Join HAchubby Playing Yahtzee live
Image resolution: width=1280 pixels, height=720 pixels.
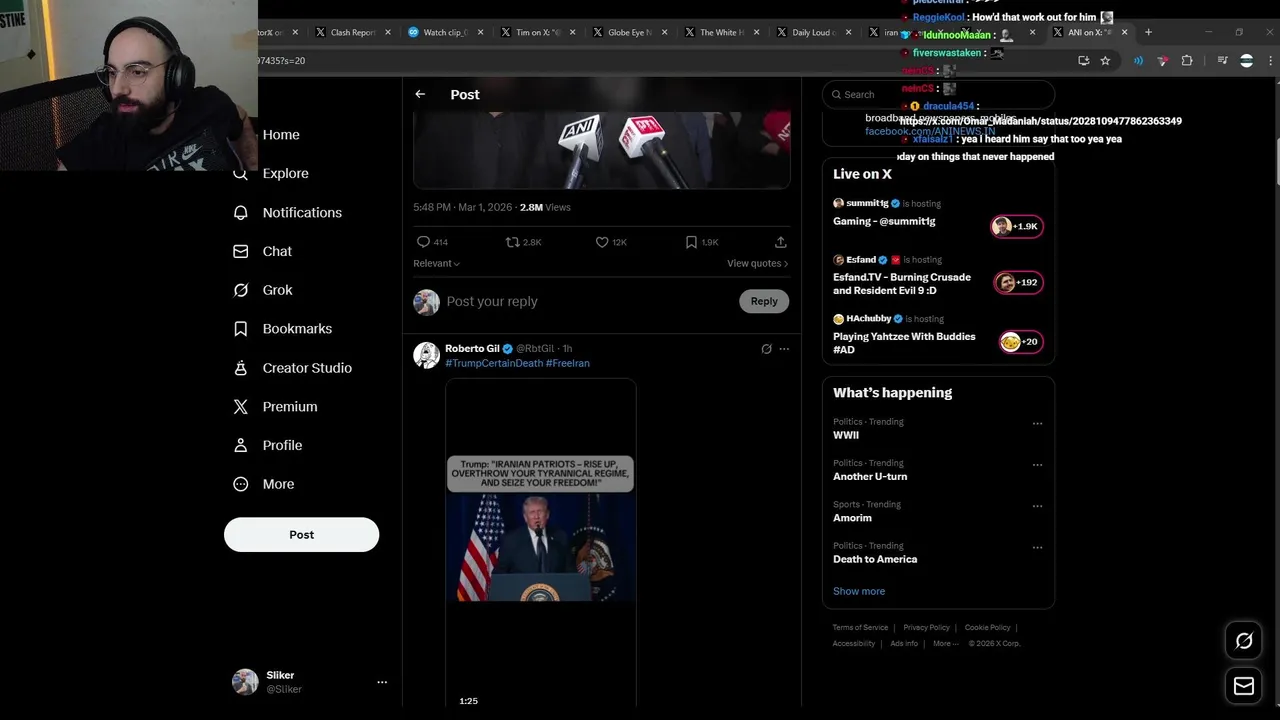point(938,334)
